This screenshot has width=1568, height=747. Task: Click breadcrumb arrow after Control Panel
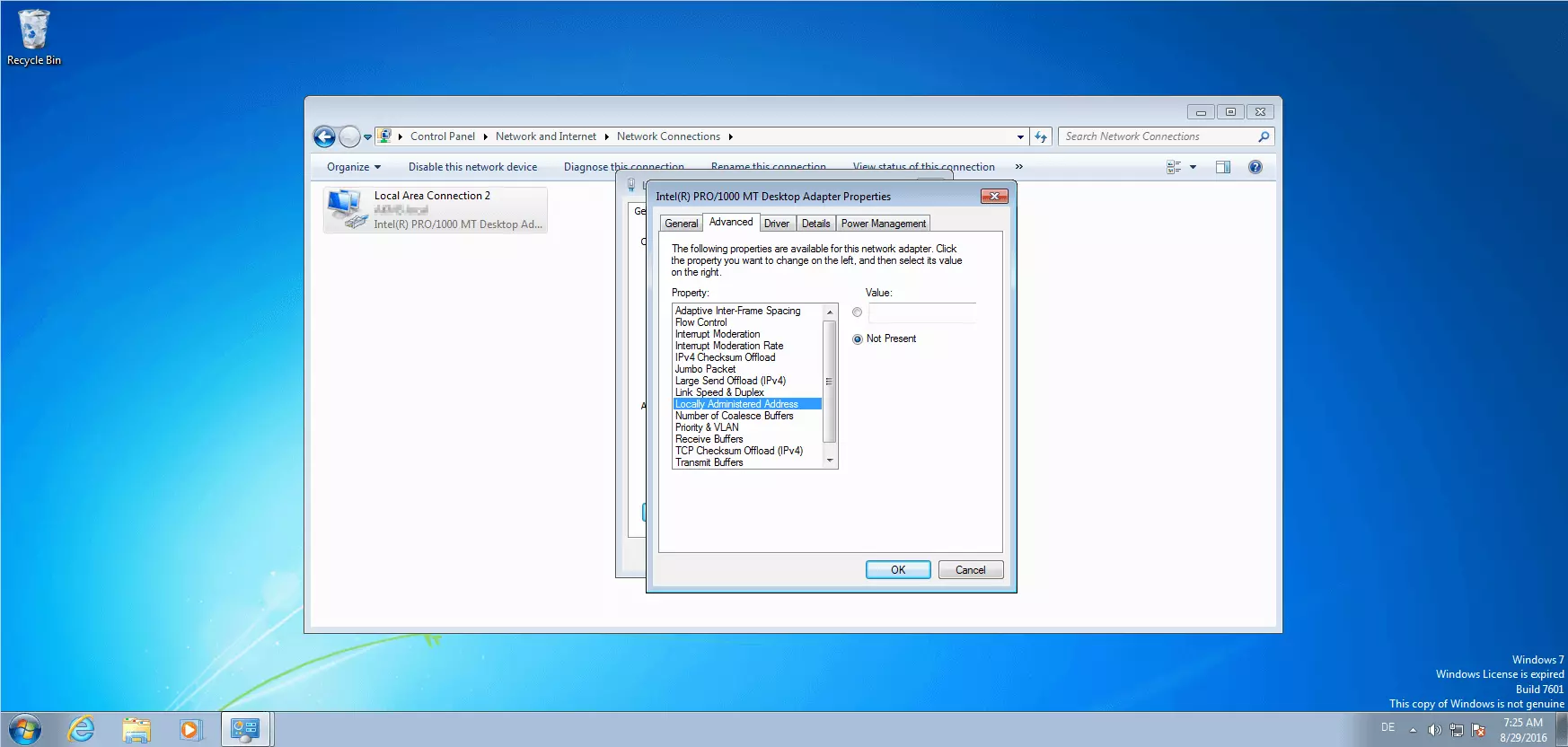(x=485, y=136)
